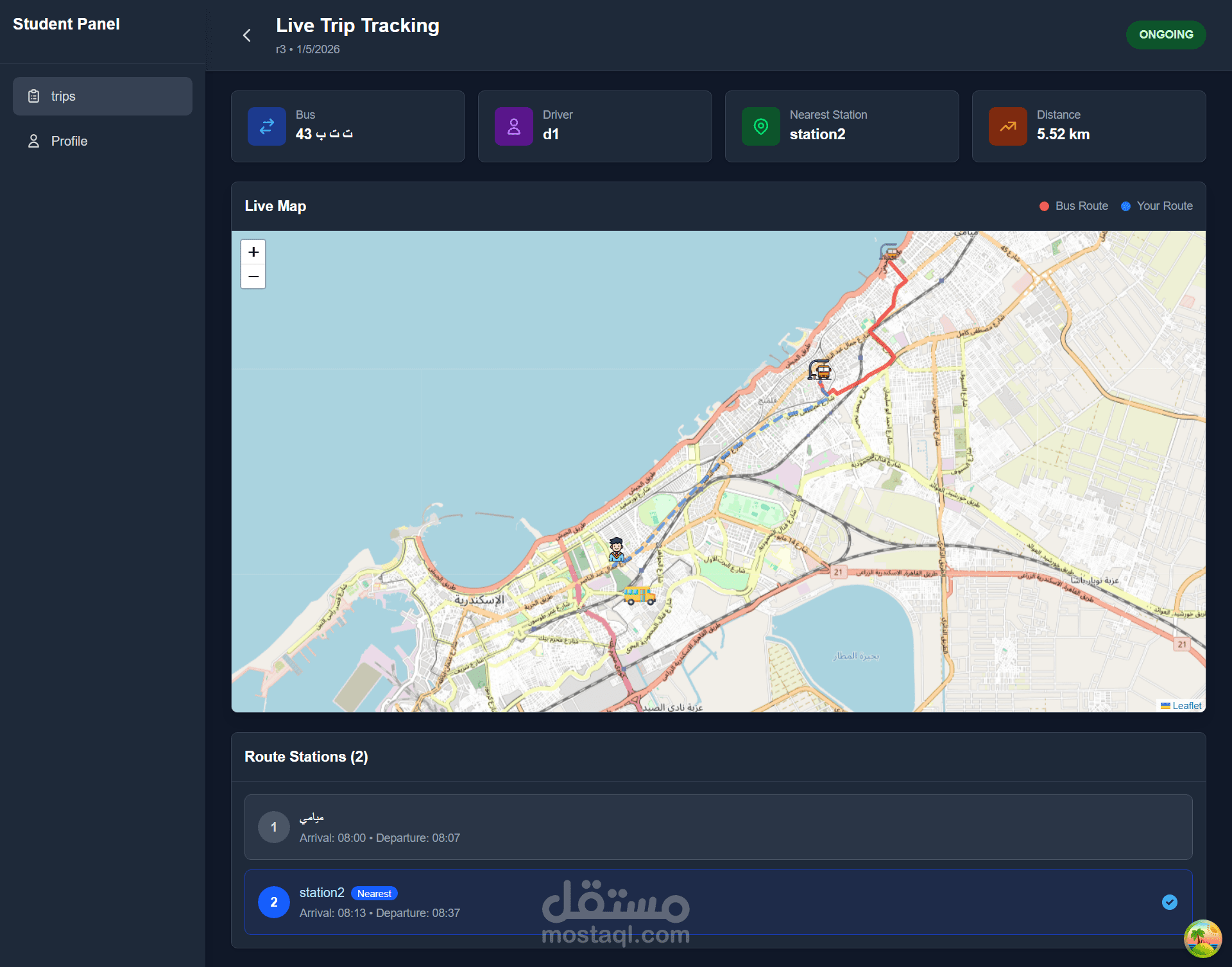
Task: Click the orange distance trend icon
Action: click(x=1008, y=126)
